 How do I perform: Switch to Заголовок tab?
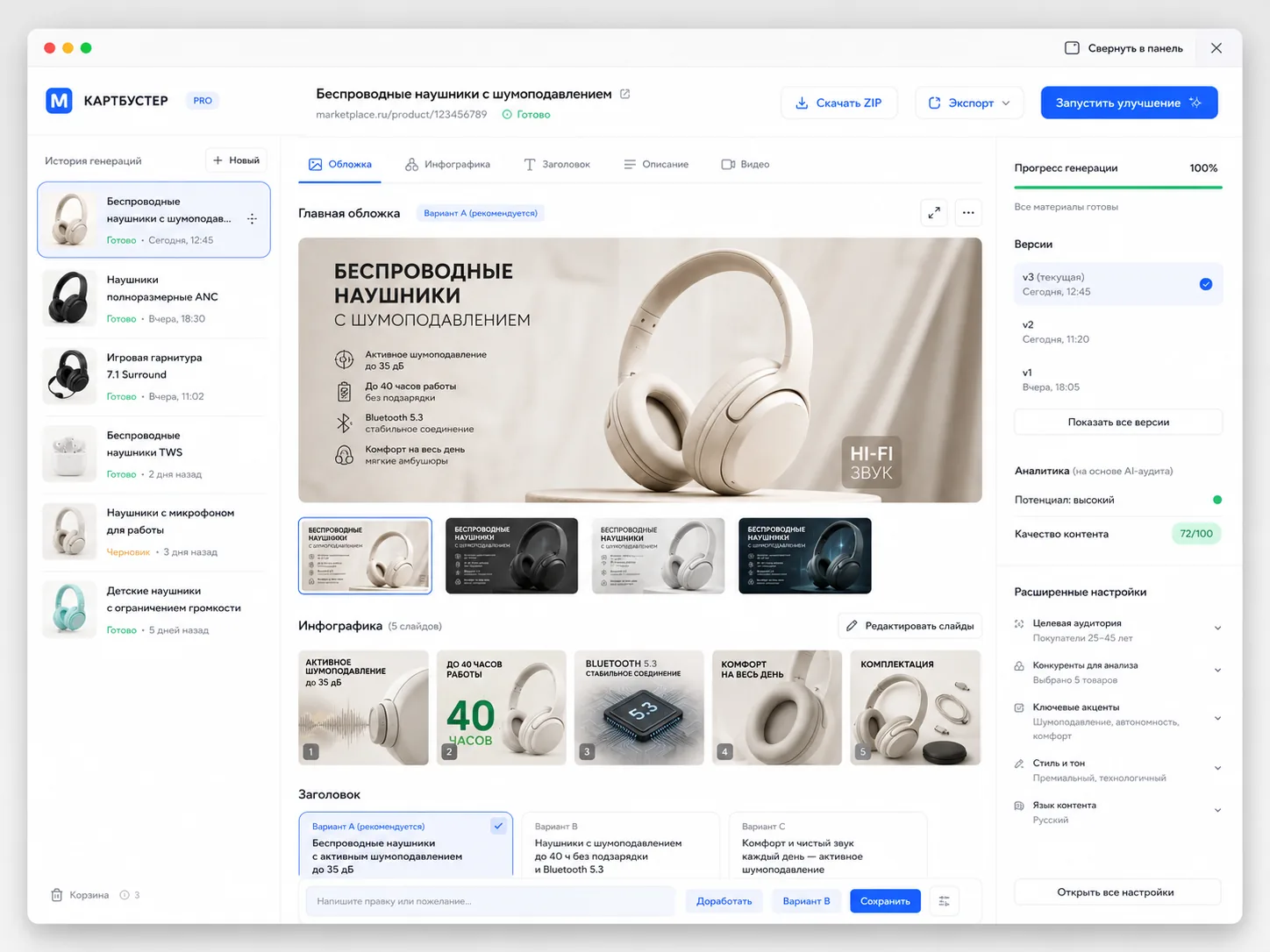coord(557,164)
